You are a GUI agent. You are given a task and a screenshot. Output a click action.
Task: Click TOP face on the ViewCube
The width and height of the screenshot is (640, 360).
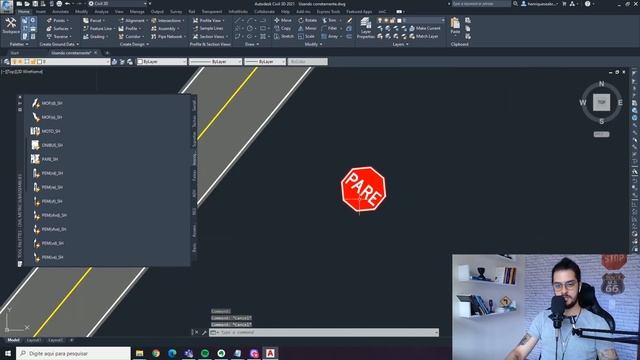tap(601, 102)
